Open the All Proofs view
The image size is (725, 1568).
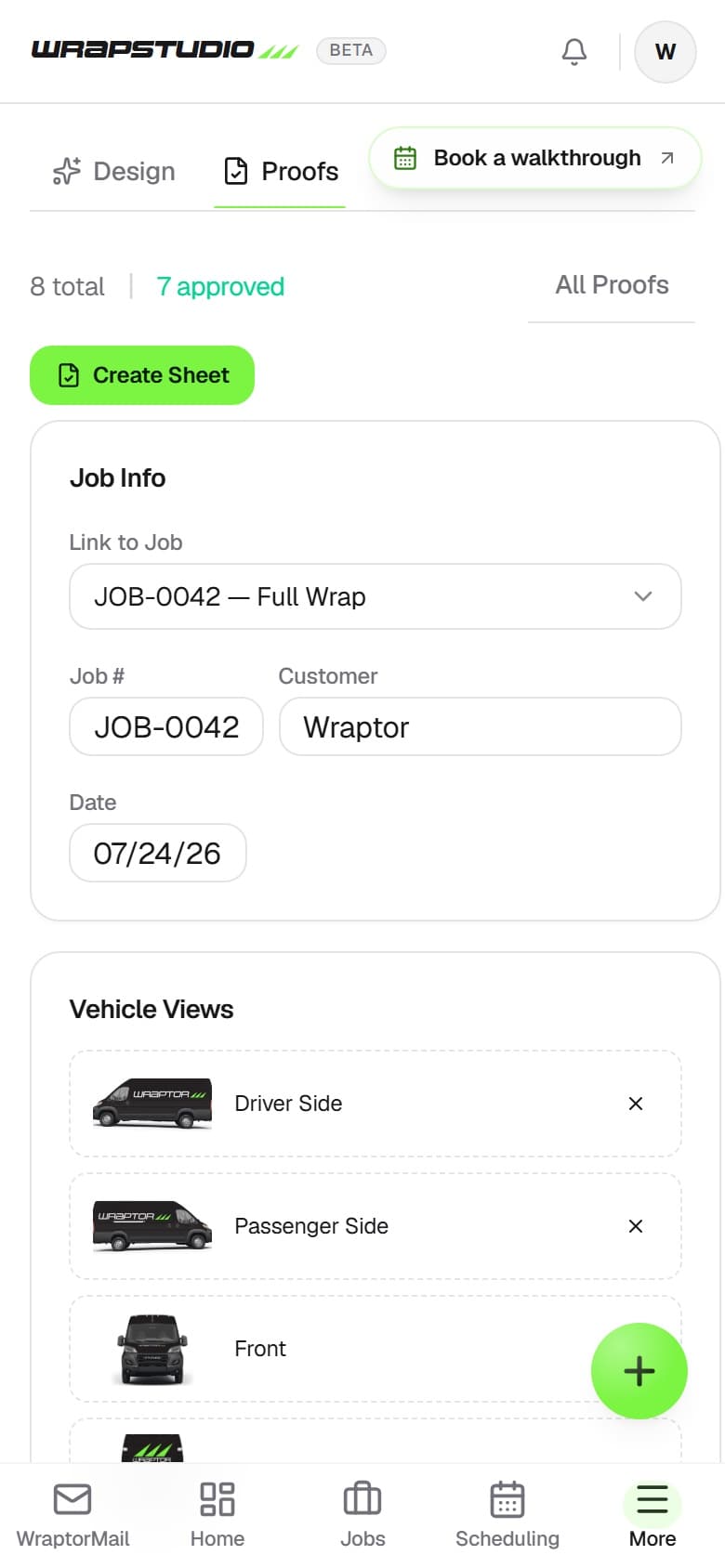click(x=612, y=285)
